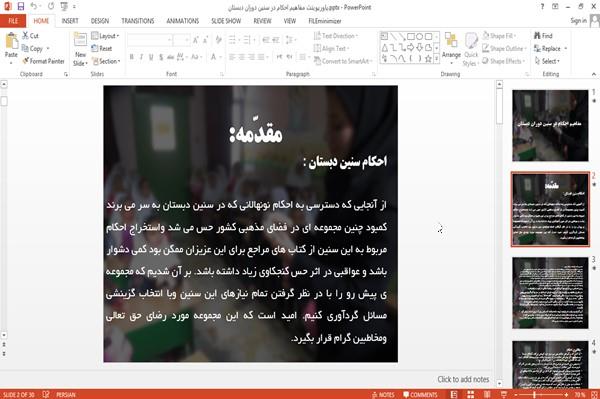The height and width of the screenshot is (399, 600).
Task: Expand the Select dropdown in Editing
Action: [x=548, y=61]
